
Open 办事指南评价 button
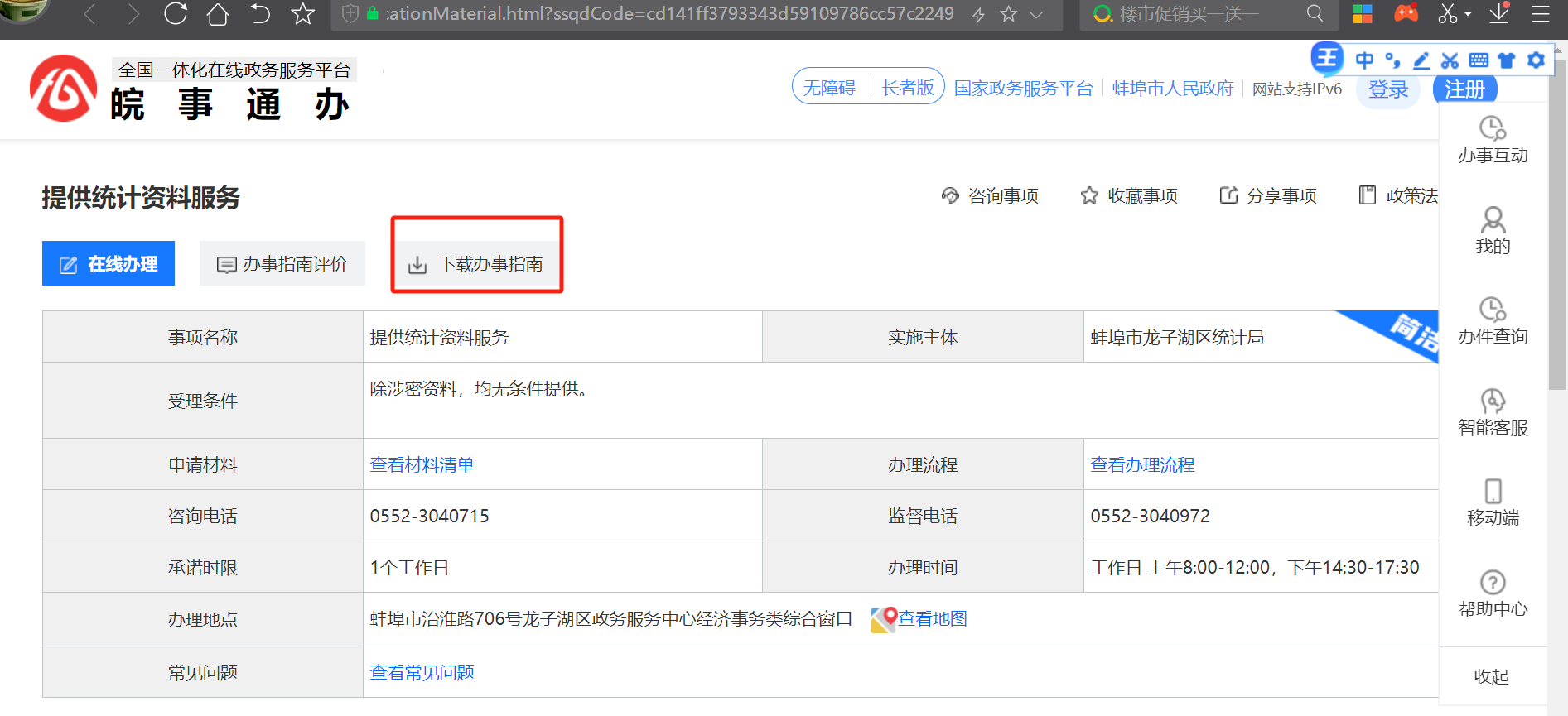point(282,263)
